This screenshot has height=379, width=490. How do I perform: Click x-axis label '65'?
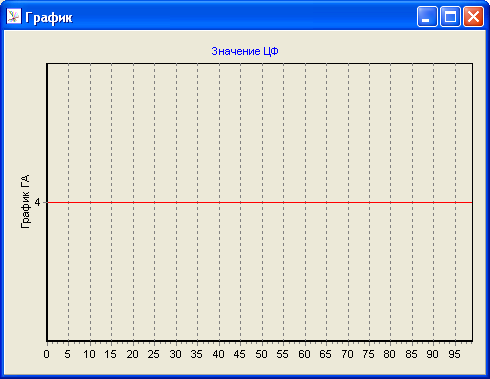[x=326, y=354]
